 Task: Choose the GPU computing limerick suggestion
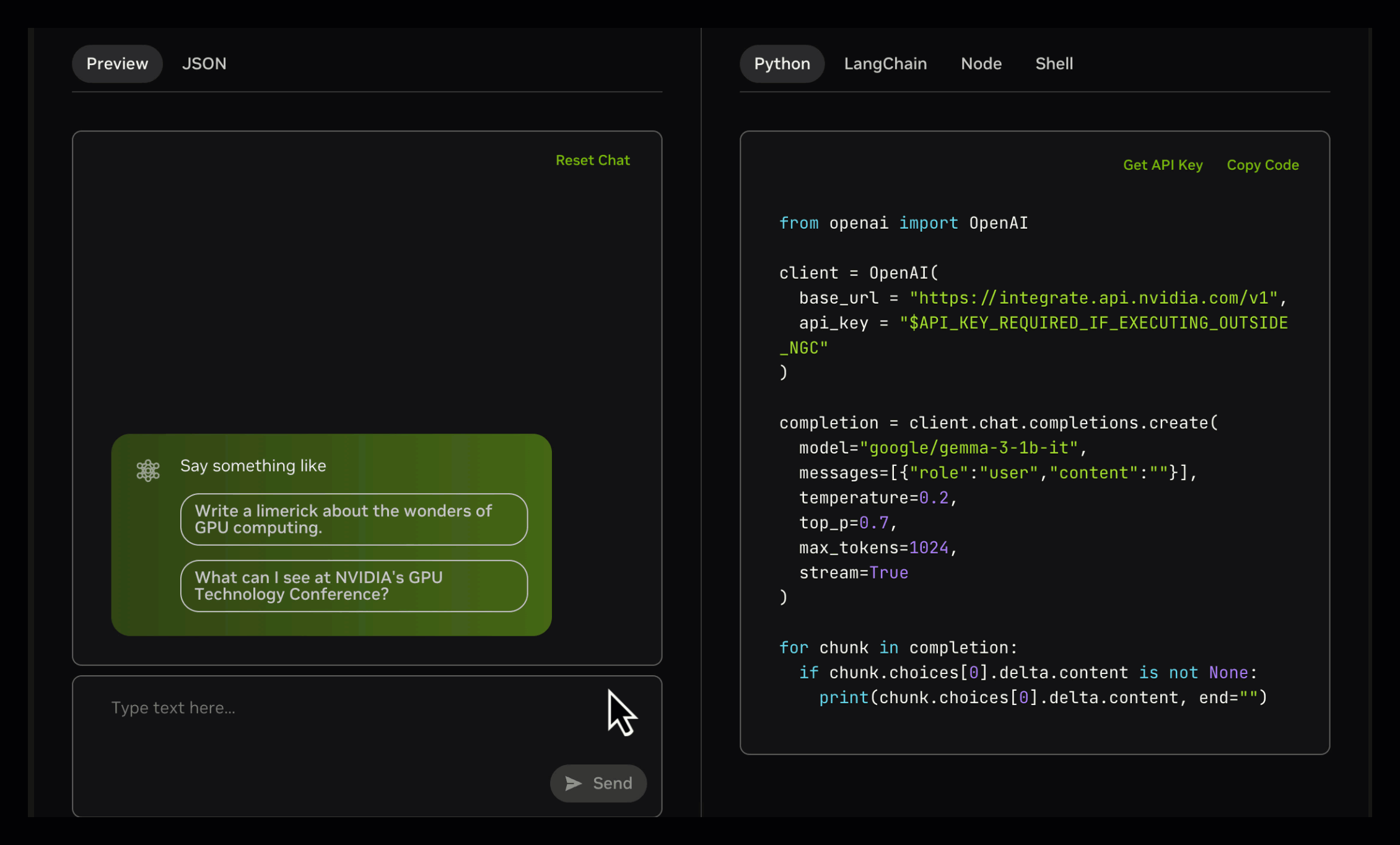point(354,519)
